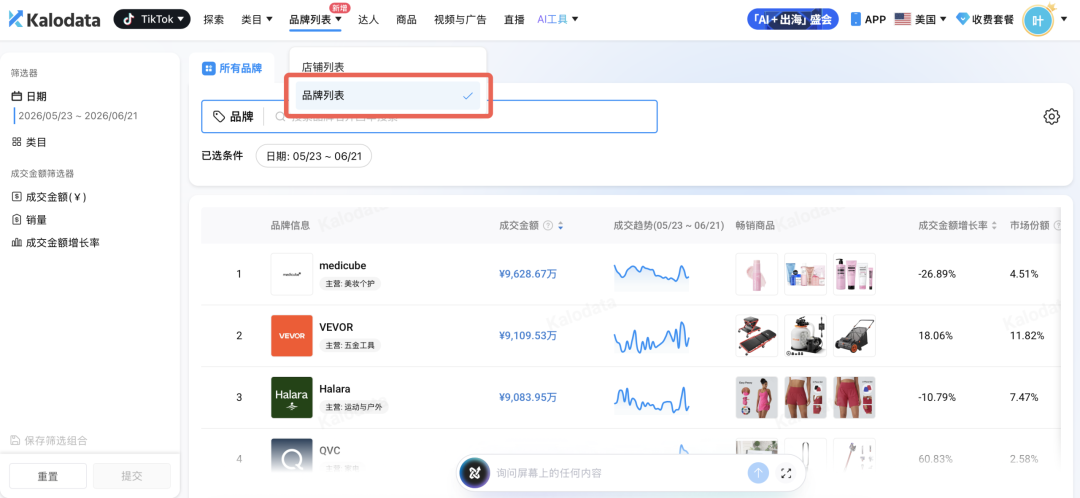
Task: Click the help icon beside 成交金额 header
Action: click(x=548, y=225)
